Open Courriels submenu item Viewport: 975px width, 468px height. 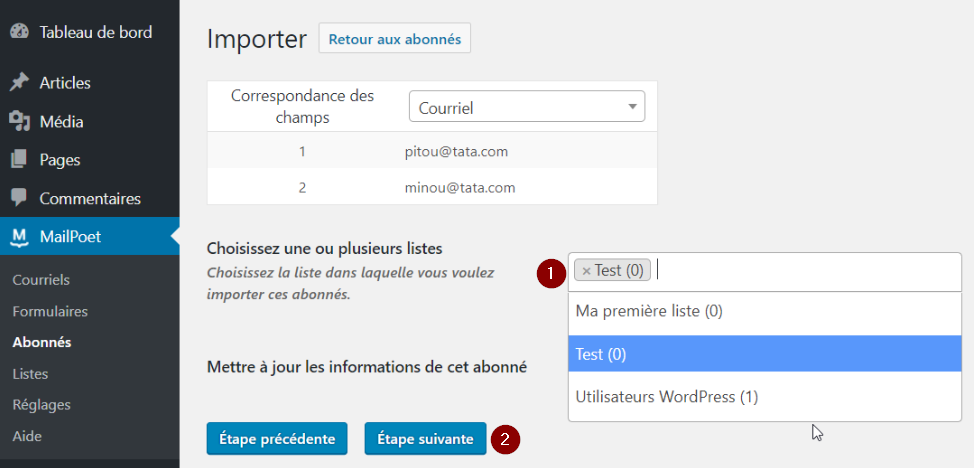point(41,280)
